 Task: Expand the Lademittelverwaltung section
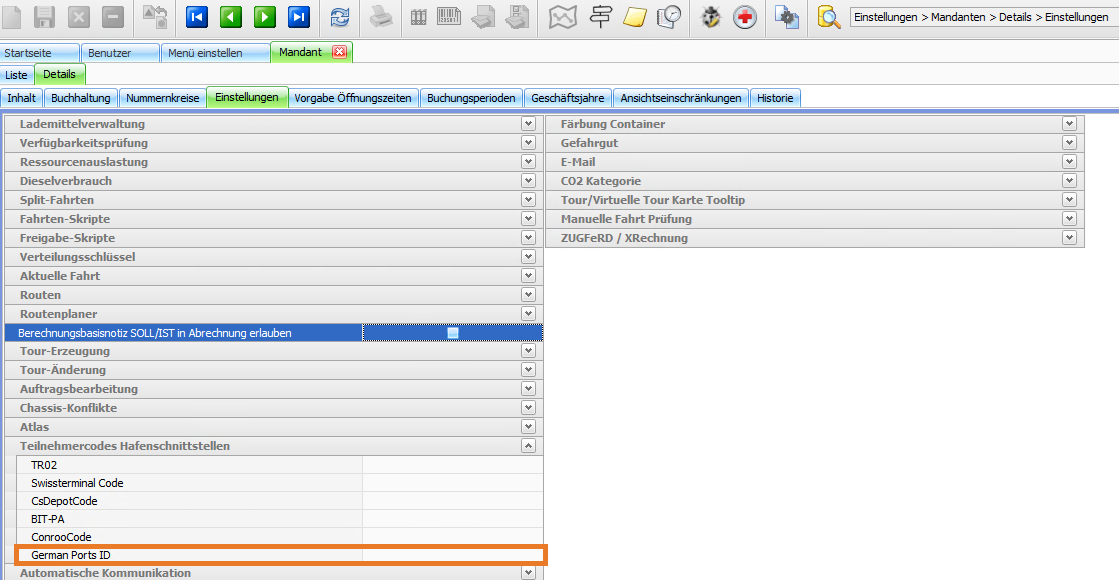point(528,124)
